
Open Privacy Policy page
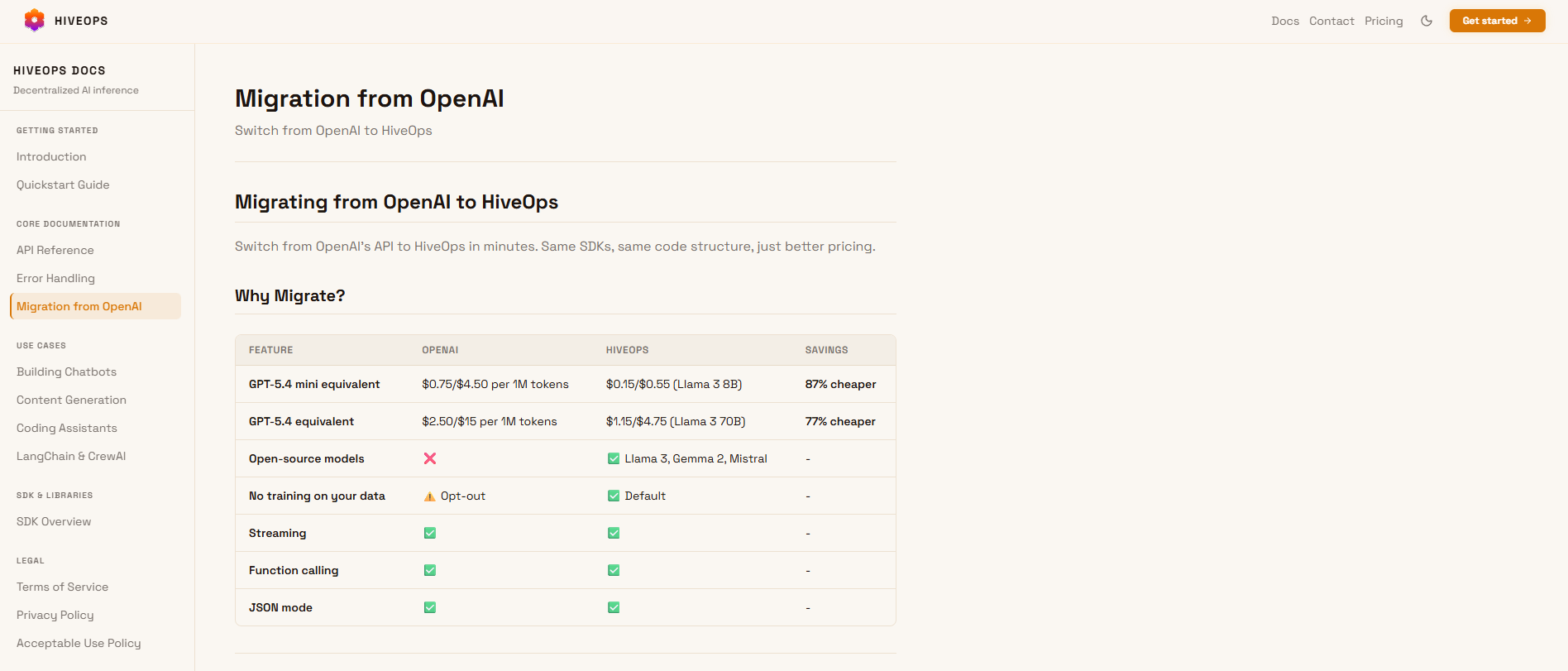55,615
